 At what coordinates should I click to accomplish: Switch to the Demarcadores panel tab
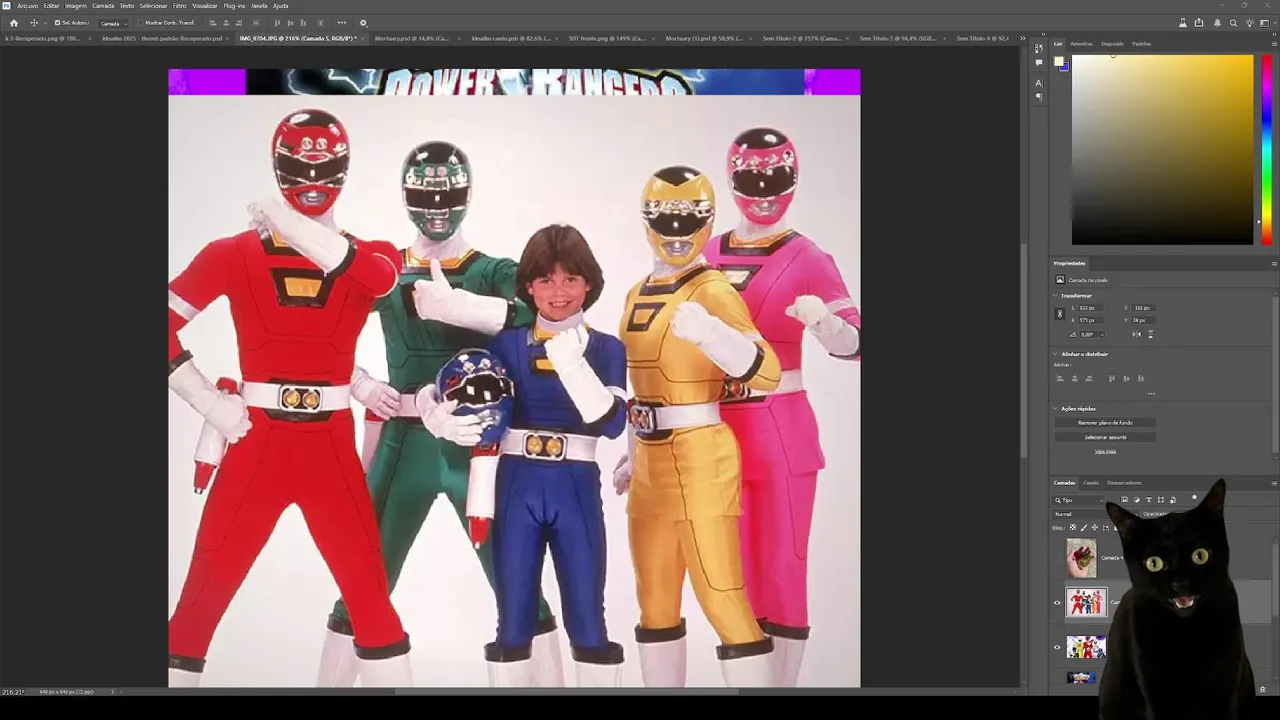tap(1124, 483)
